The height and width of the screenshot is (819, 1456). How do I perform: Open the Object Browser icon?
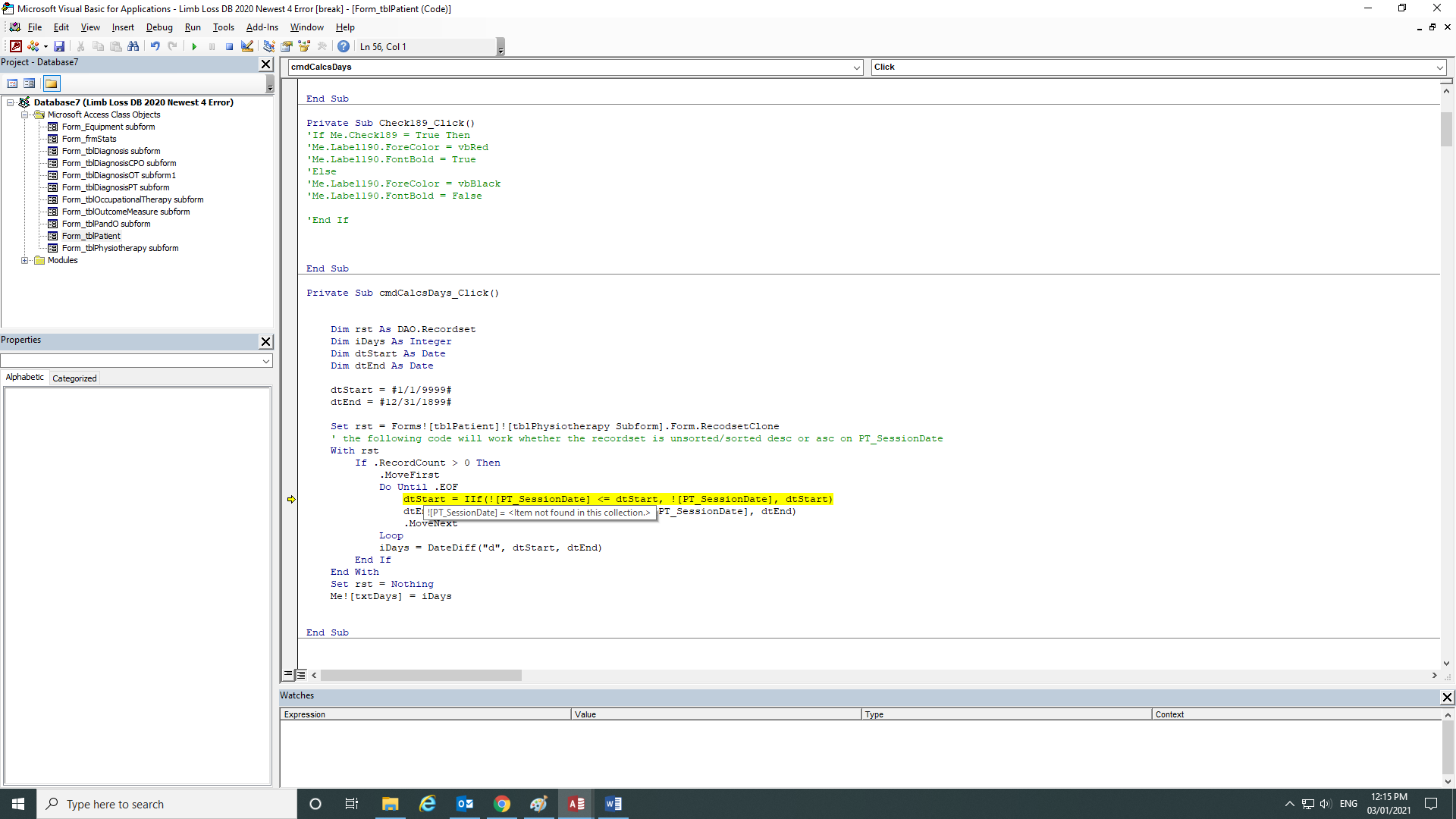304,46
